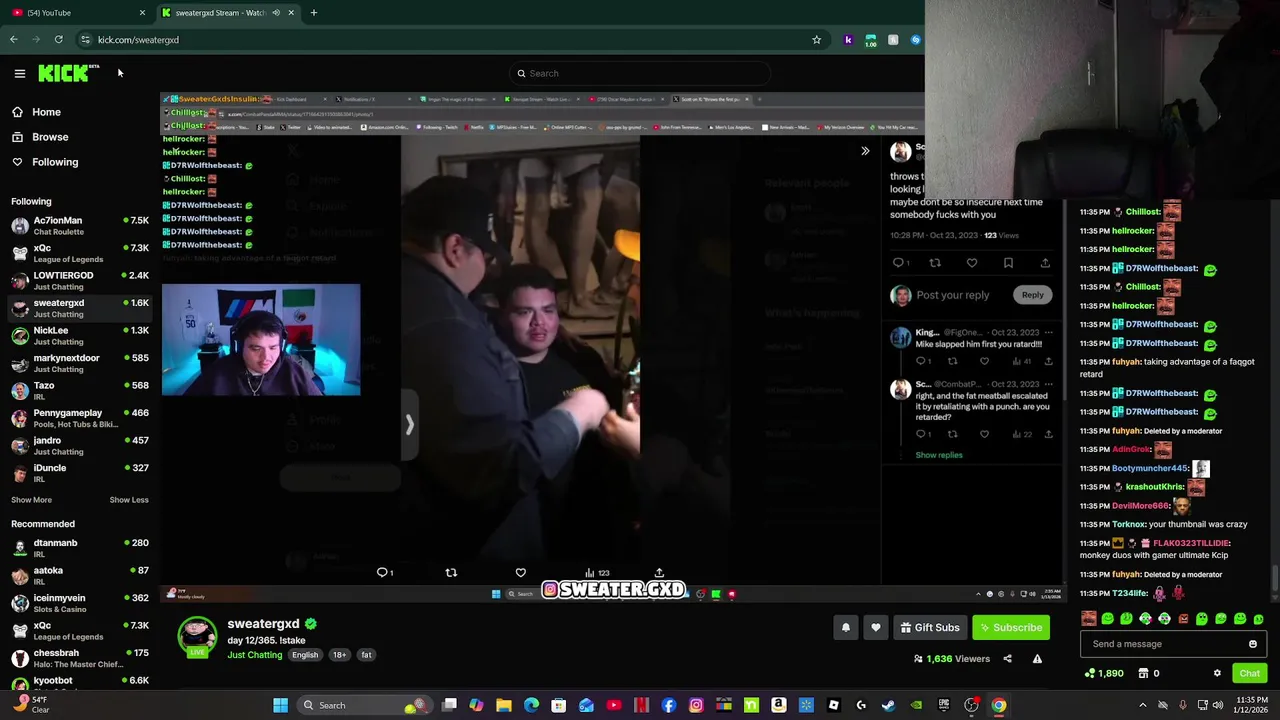The height and width of the screenshot is (720, 1280).
Task: Report the stream with the warning icon
Action: click(1037, 659)
